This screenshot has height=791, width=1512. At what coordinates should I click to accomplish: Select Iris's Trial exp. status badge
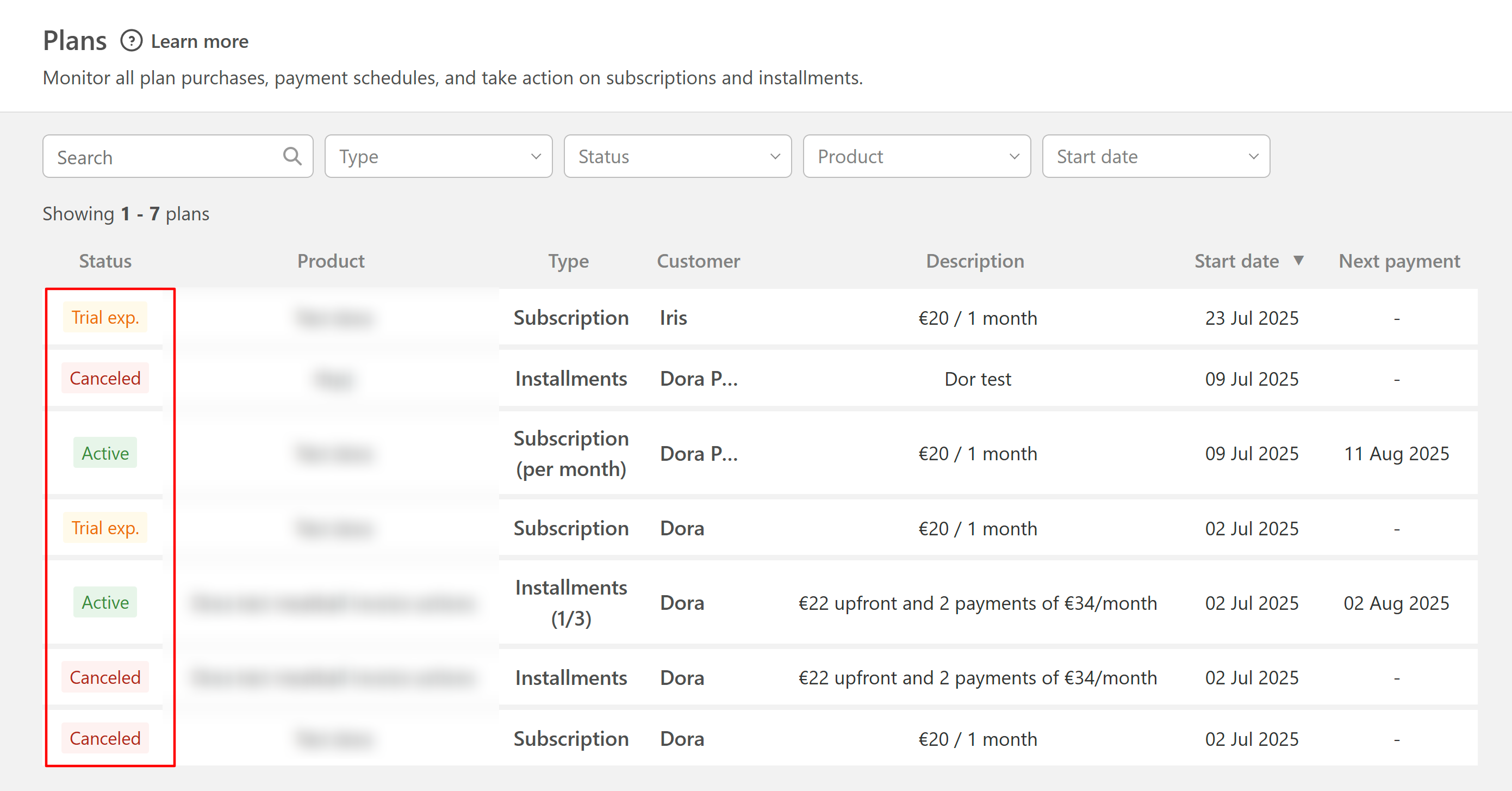tap(105, 318)
